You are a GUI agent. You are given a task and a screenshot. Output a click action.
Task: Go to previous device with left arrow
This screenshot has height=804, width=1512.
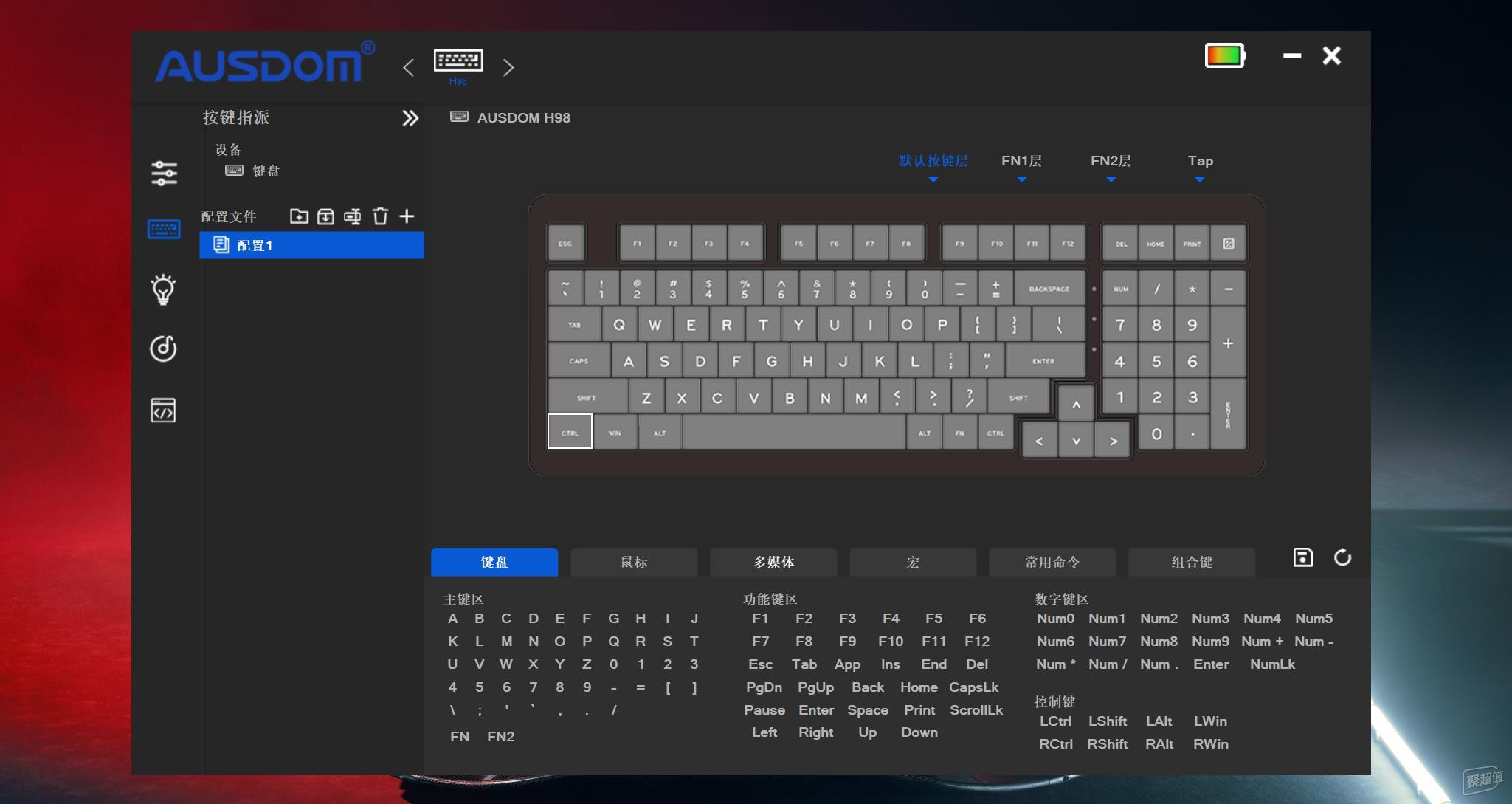coord(408,68)
